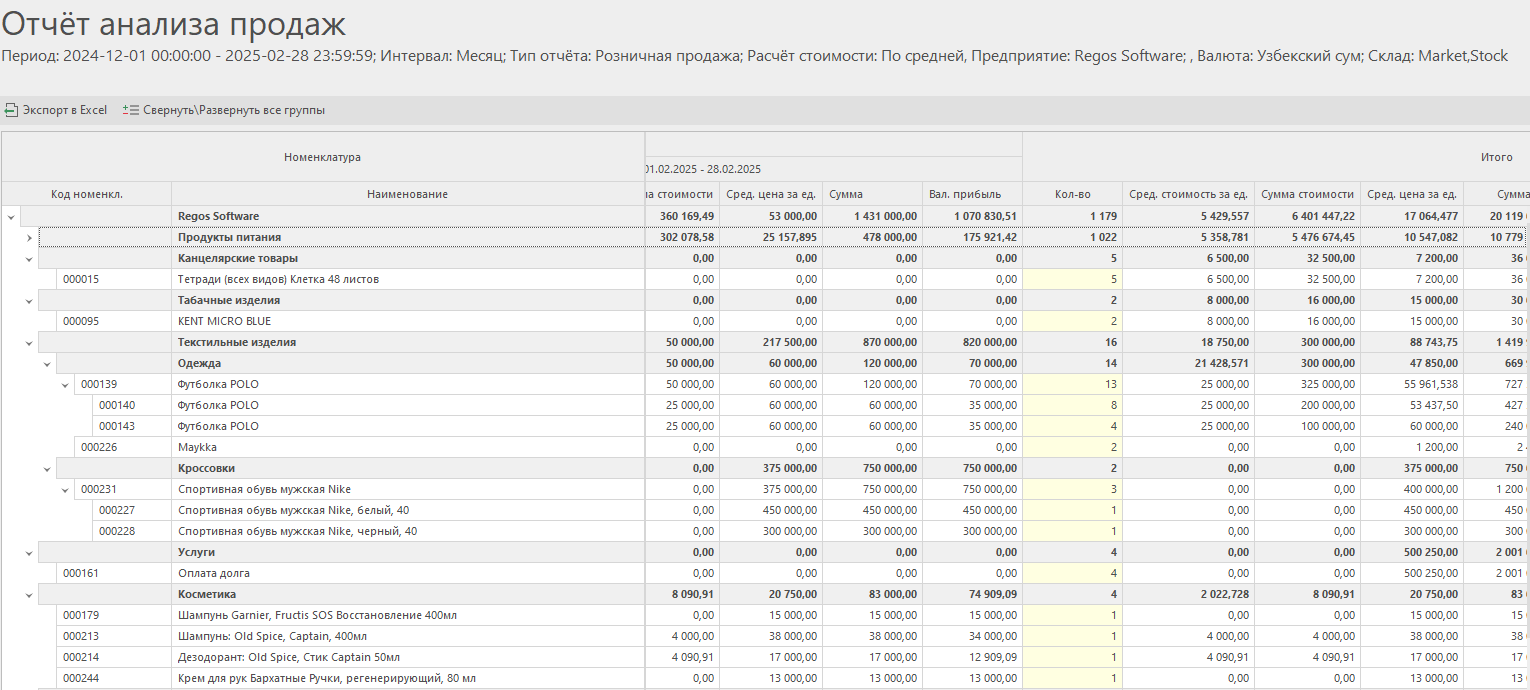Collapse the Канцелярские товары group
1530x690 pixels.
(29, 258)
